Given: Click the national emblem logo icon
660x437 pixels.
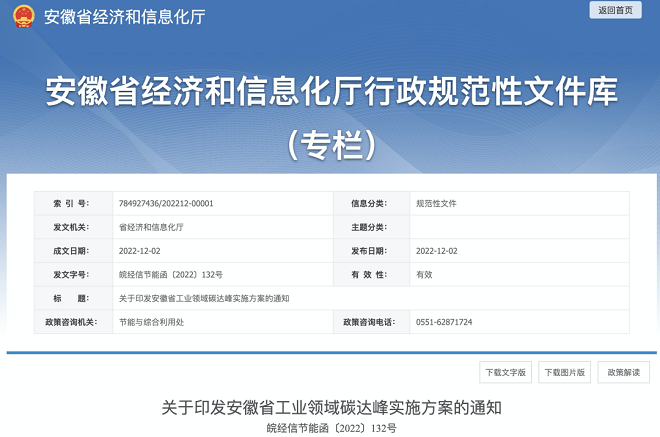Looking at the screenshot, I should (24, 16).
